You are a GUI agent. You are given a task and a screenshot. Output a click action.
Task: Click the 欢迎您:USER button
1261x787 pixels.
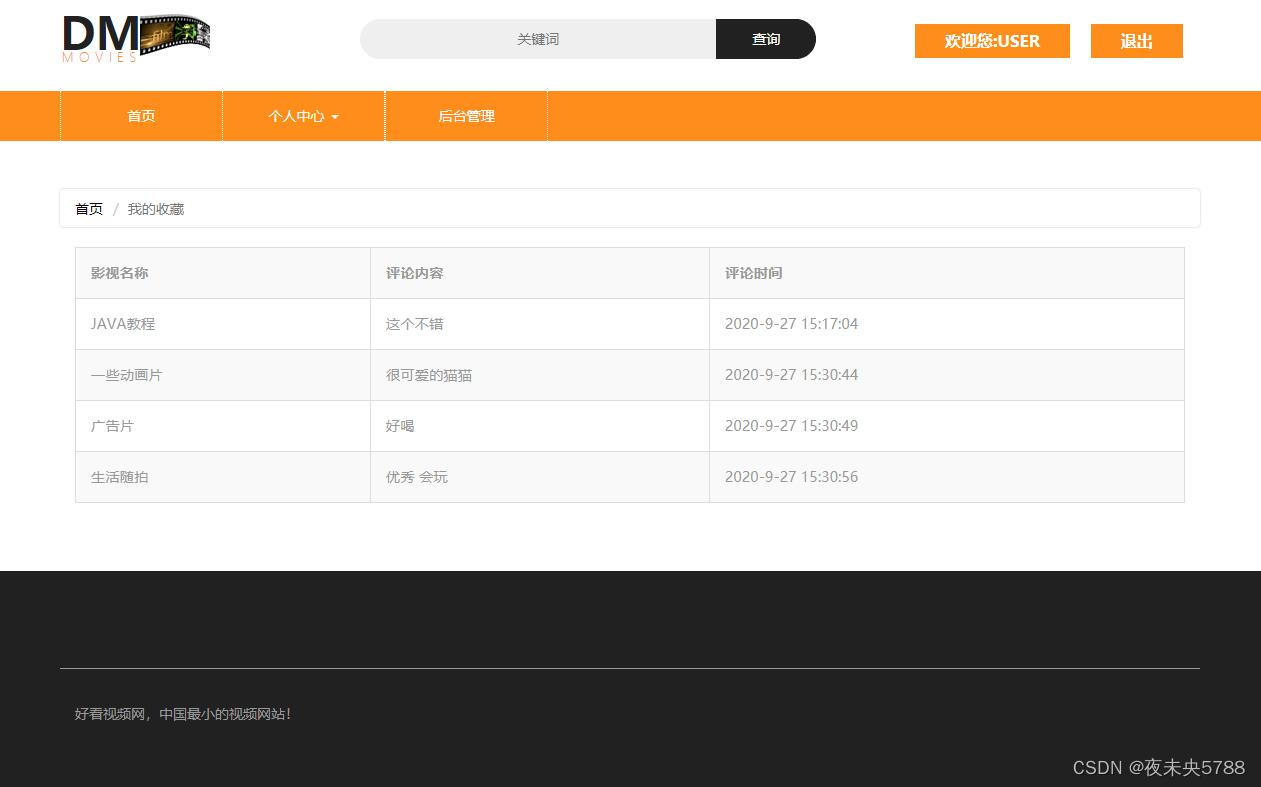pyautogui.click(x=992, y=41)
